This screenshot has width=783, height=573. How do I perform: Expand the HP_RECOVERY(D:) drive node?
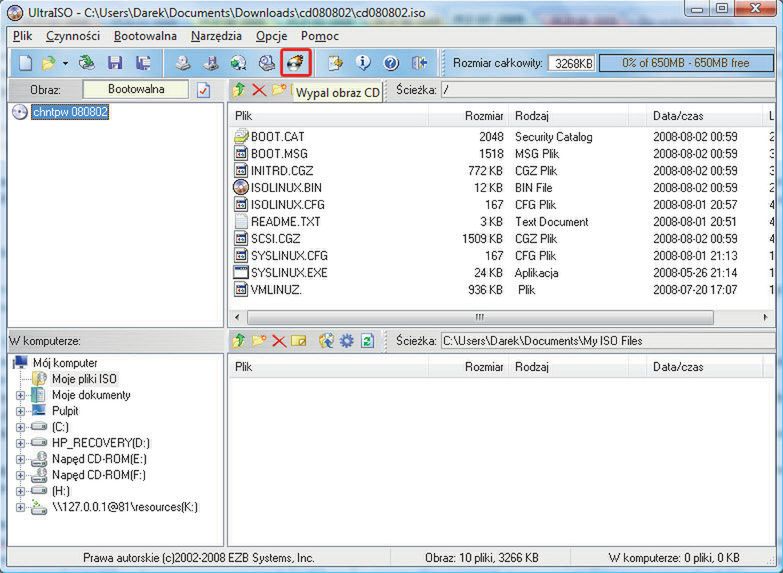(21, 443)
